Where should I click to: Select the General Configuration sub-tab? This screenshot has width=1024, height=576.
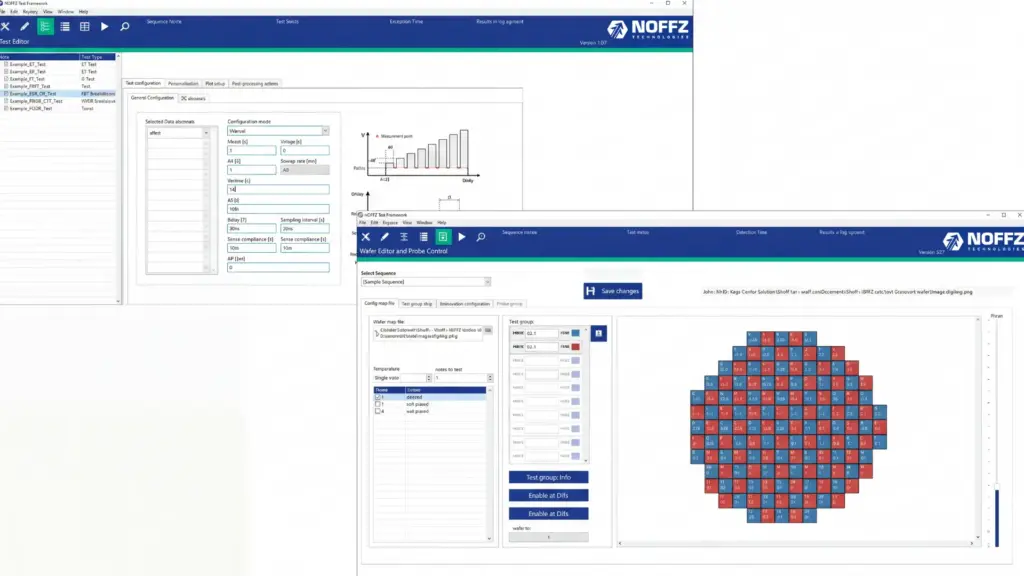click(x=152, y=98)
